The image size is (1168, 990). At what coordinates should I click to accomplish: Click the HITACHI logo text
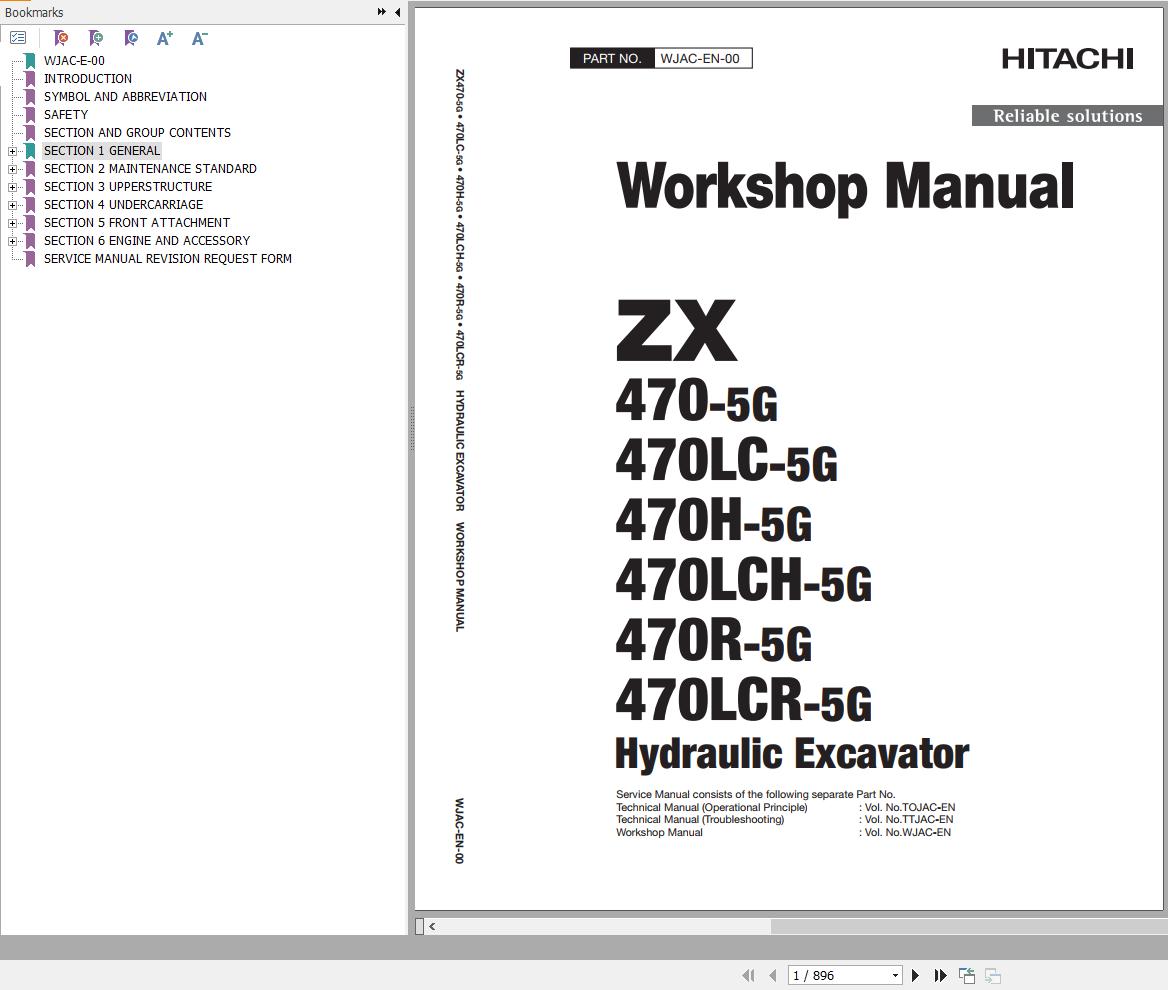(x=1067, y=59)
